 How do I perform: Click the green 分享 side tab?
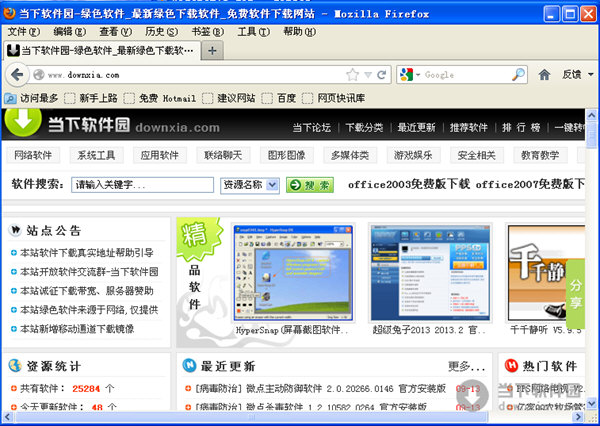point(576,292)
